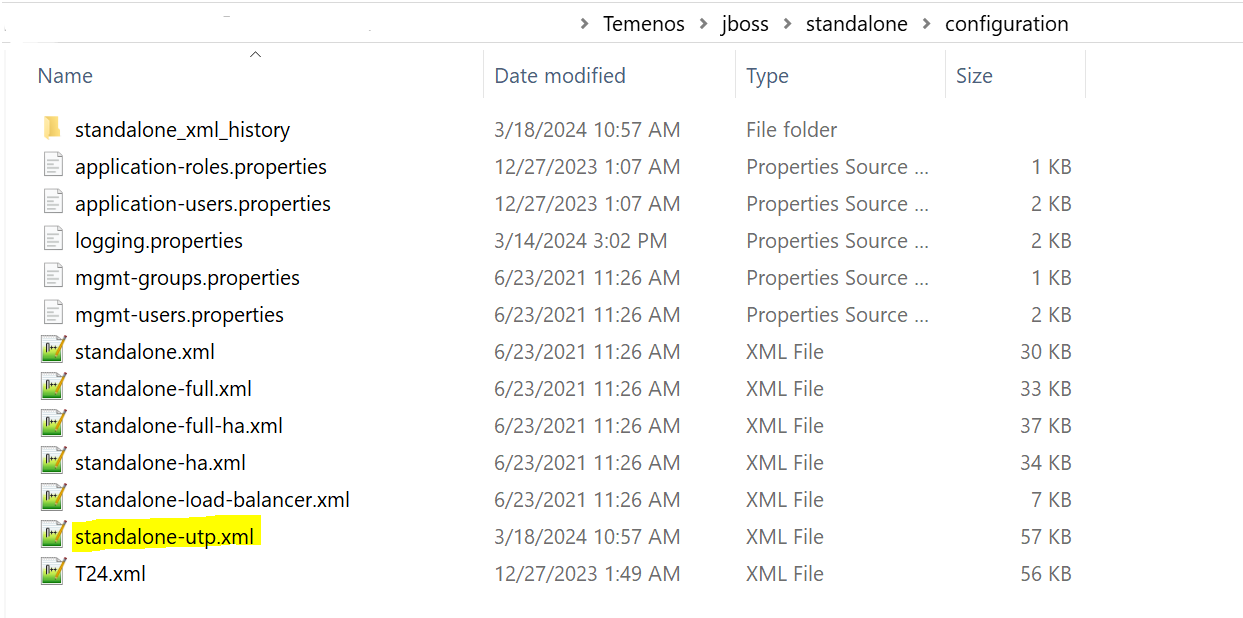Sort by the Name column header

(x=65, y=76)
